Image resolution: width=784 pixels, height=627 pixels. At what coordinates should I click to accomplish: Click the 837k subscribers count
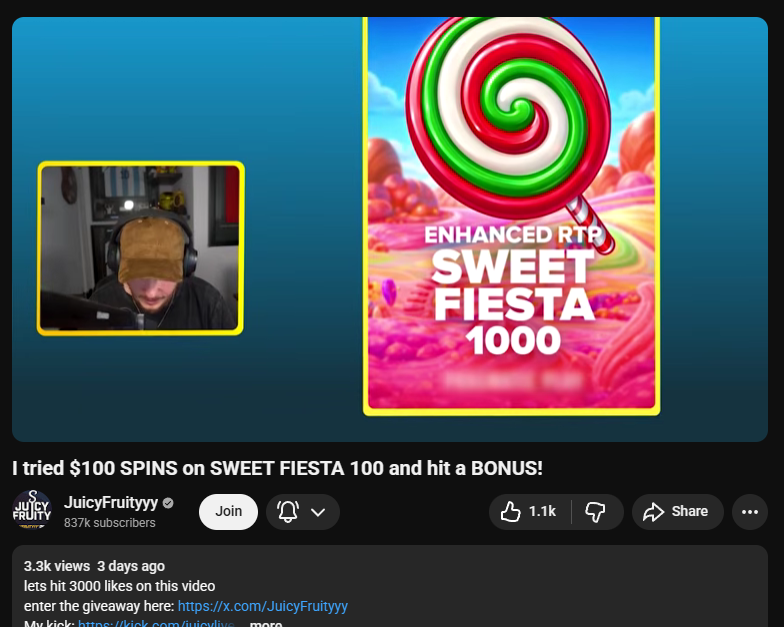110,522
